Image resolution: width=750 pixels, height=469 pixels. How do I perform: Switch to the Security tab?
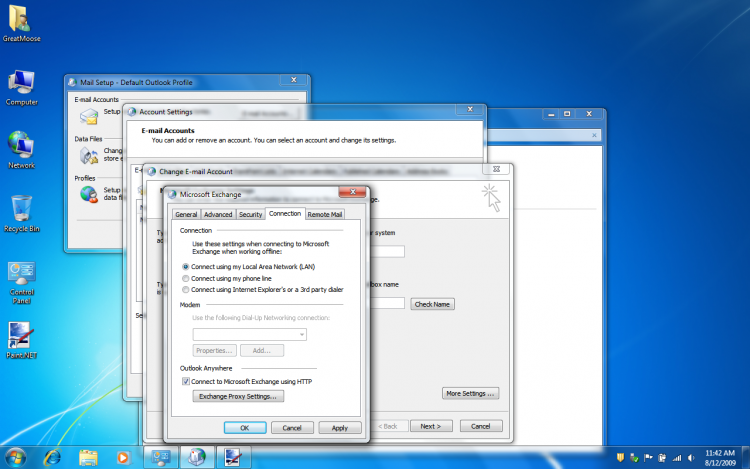[250, 215]
